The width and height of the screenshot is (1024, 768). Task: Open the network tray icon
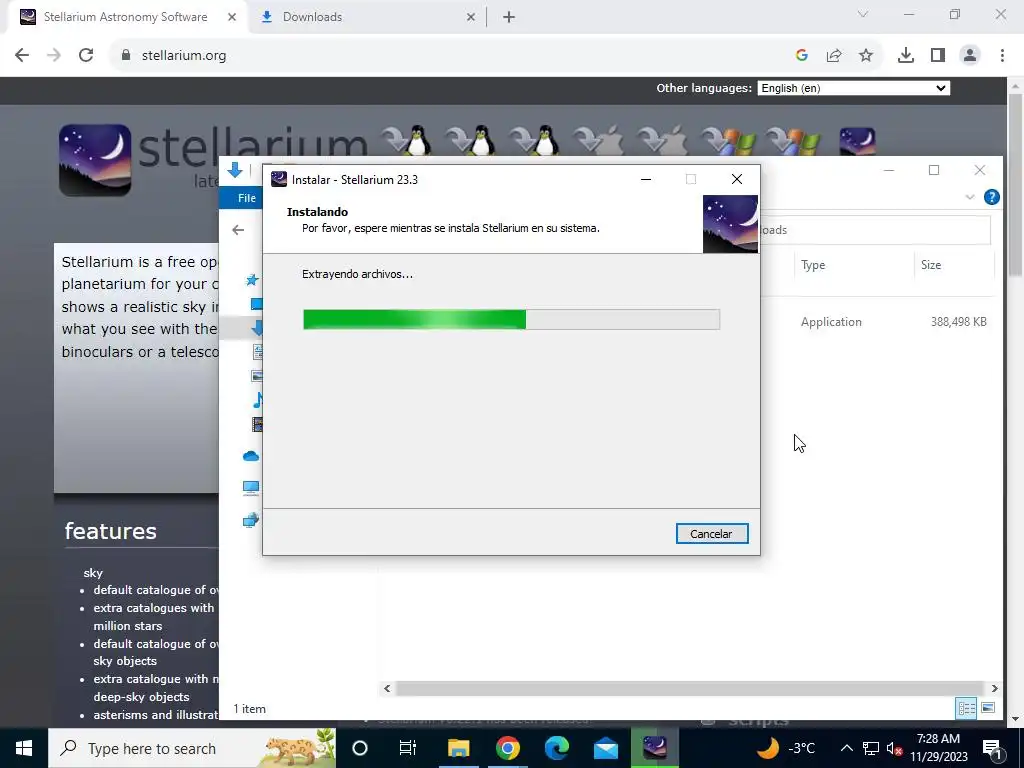871,748
